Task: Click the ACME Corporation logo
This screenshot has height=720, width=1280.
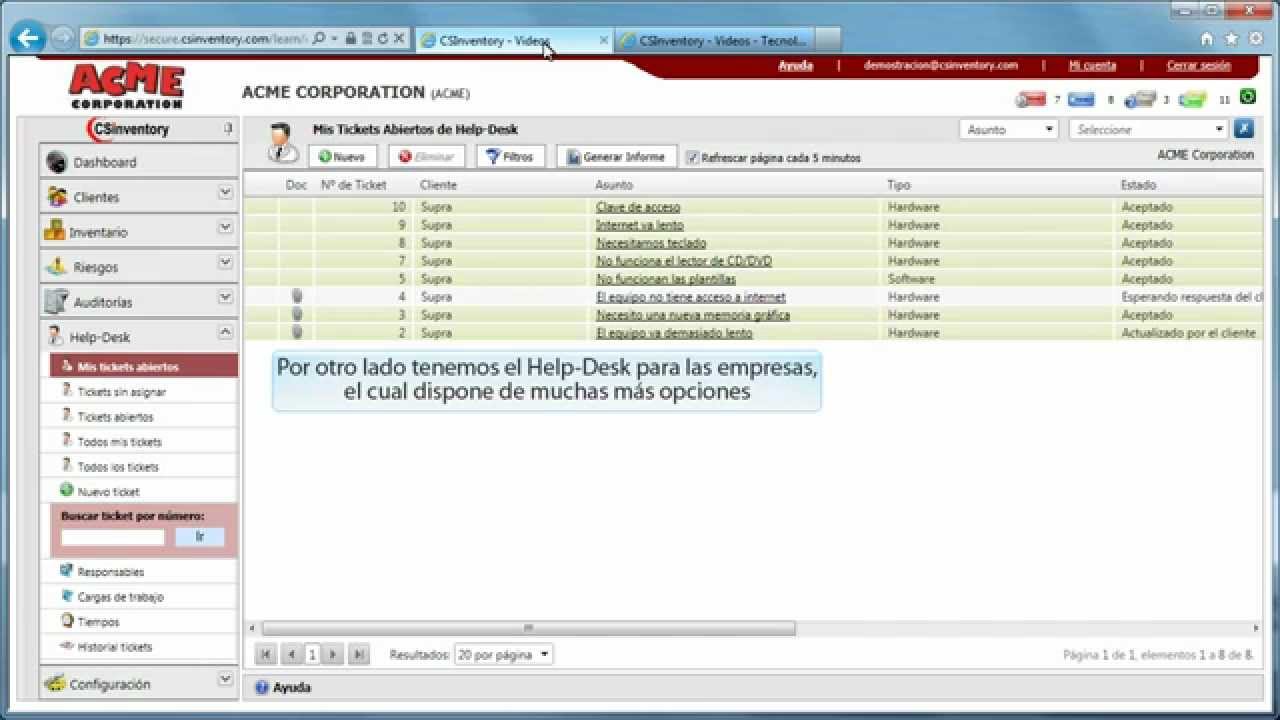Action: pyautogui.click(x=126, y=86)
